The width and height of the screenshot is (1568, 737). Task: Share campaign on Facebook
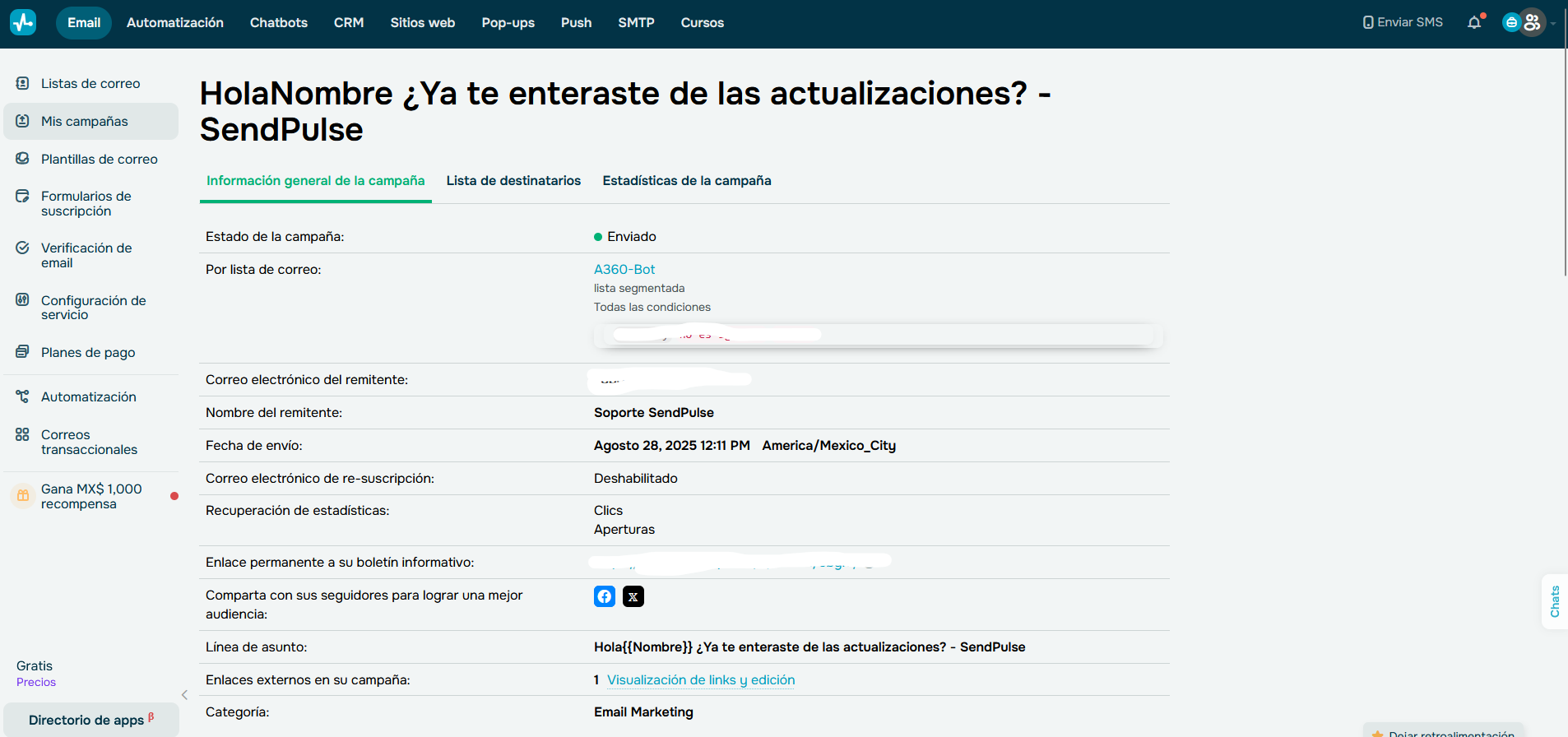pyautogui.click(x=605, y=596)
